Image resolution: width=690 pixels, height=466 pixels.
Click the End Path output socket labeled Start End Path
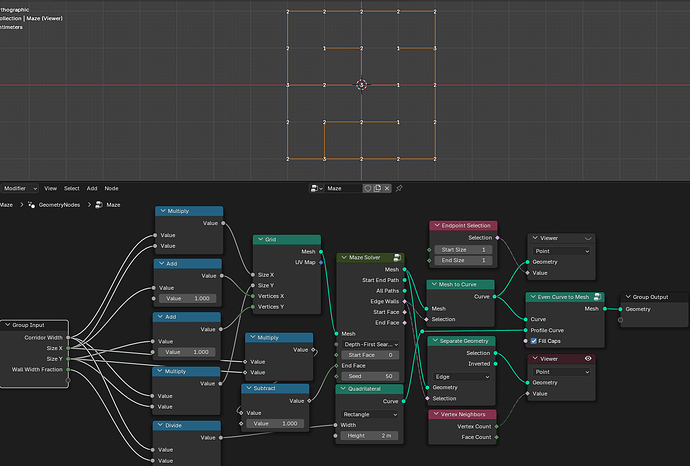(x=404, y=280)
